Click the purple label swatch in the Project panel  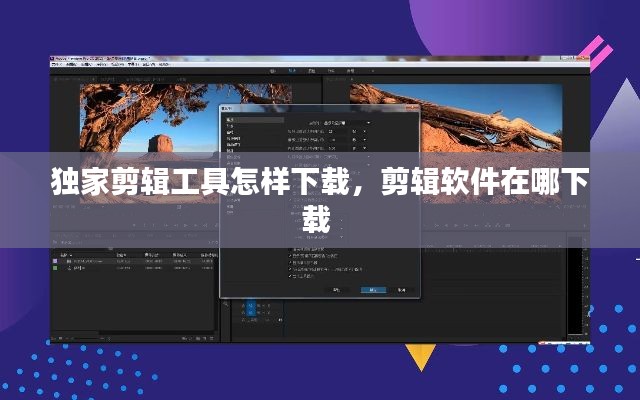click(x=55, y=261)
